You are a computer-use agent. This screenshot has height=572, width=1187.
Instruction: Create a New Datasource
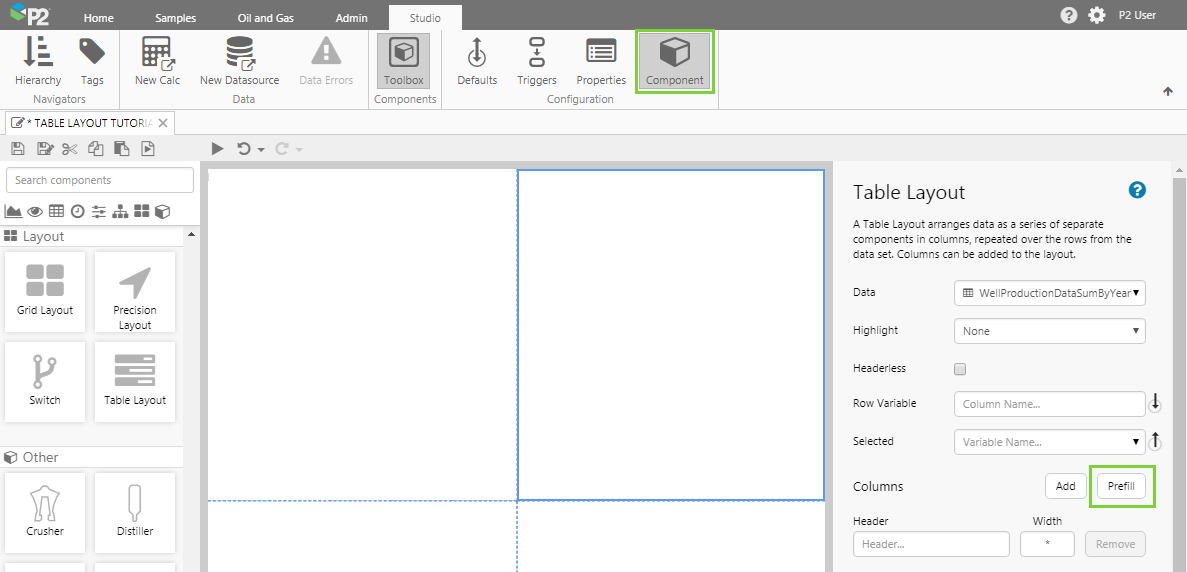[x=239, y=61]
